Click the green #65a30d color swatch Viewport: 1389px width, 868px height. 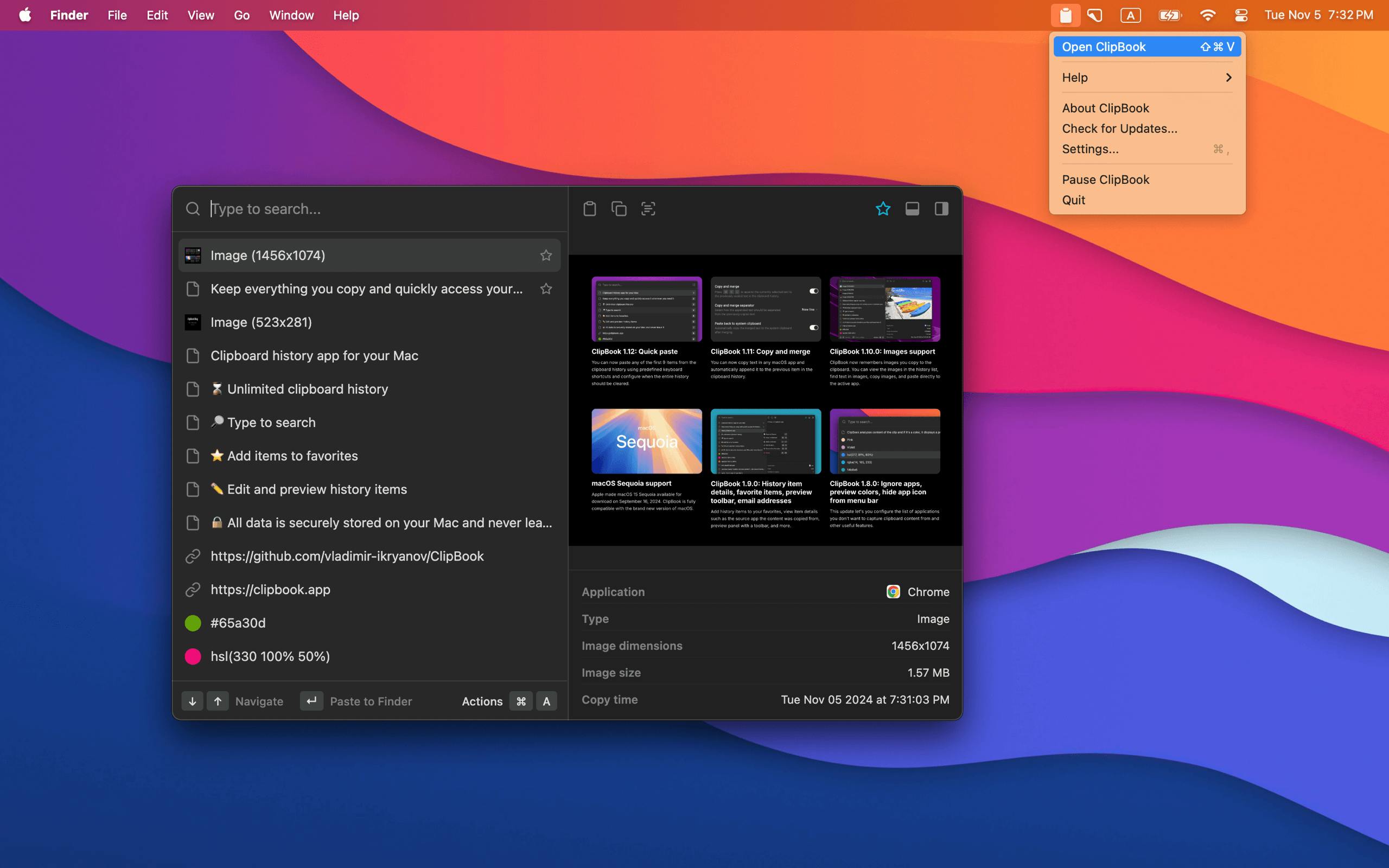(x=193, y=623)
